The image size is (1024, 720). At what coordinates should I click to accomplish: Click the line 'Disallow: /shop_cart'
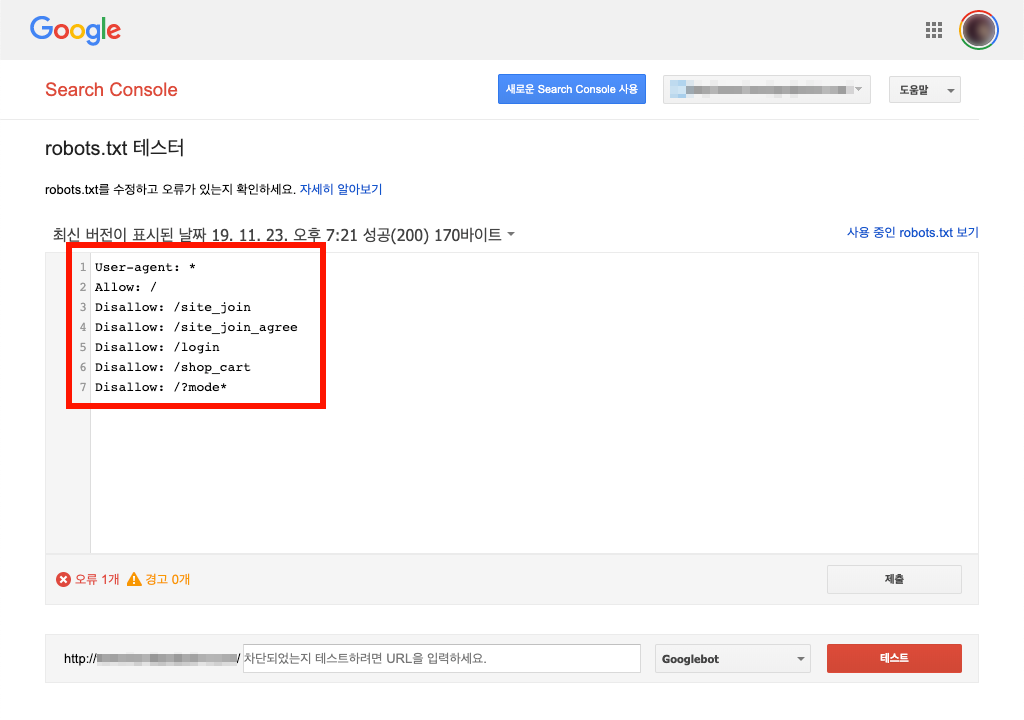click(x=172, y=367)
